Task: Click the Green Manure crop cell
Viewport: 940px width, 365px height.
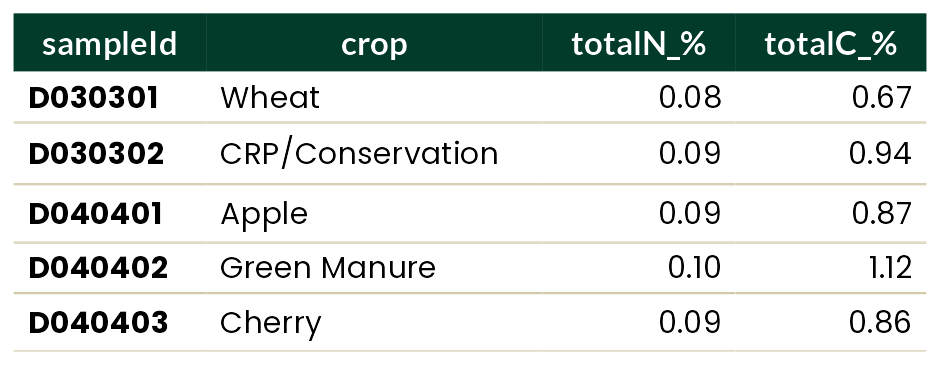Action: click(328, 268)
